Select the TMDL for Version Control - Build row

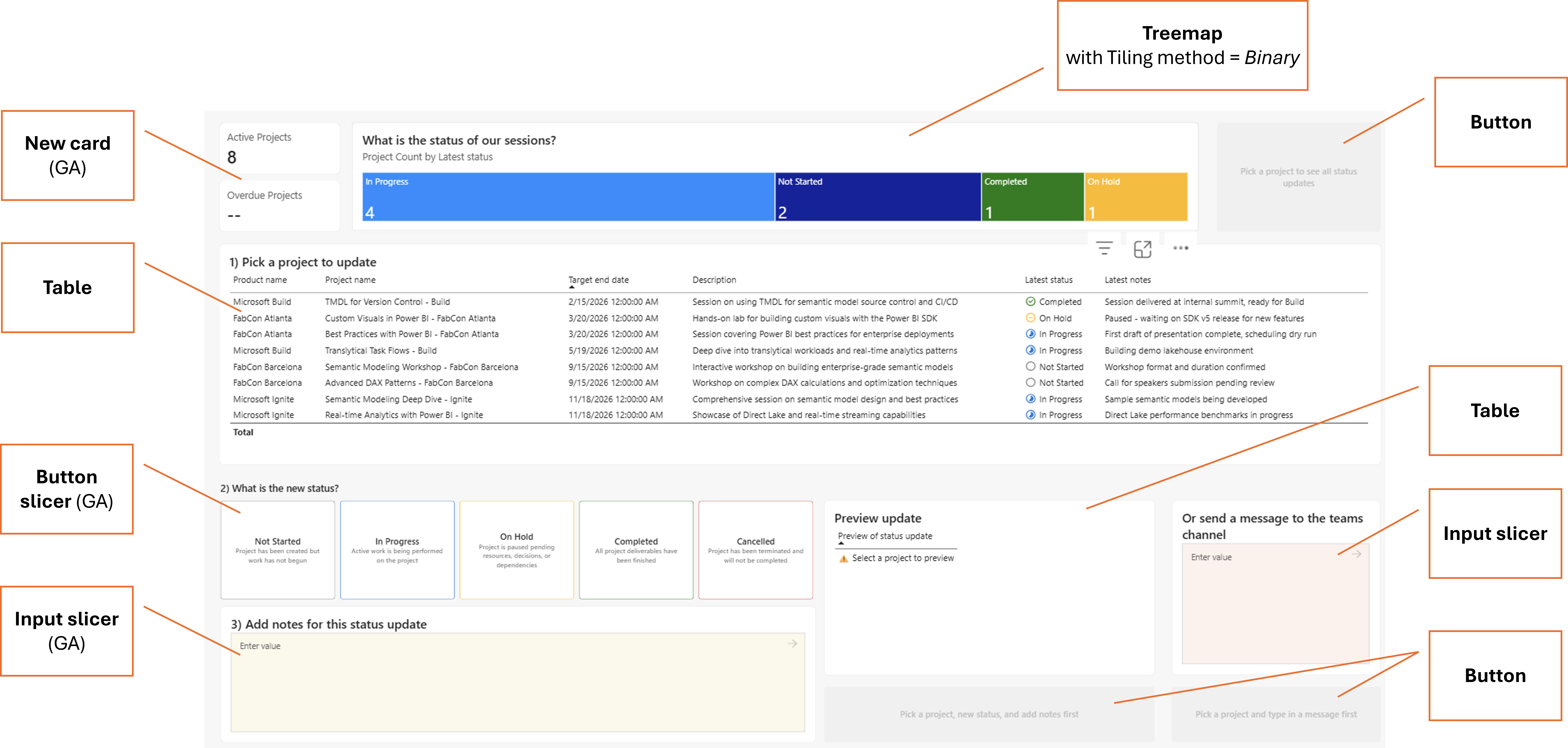[387, 302]
